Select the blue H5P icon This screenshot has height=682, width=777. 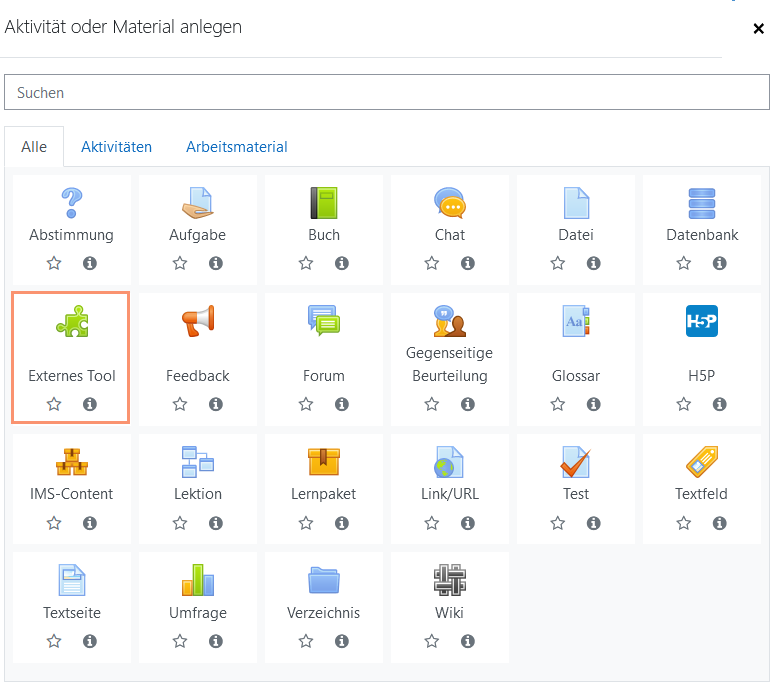tap(702, 321)
